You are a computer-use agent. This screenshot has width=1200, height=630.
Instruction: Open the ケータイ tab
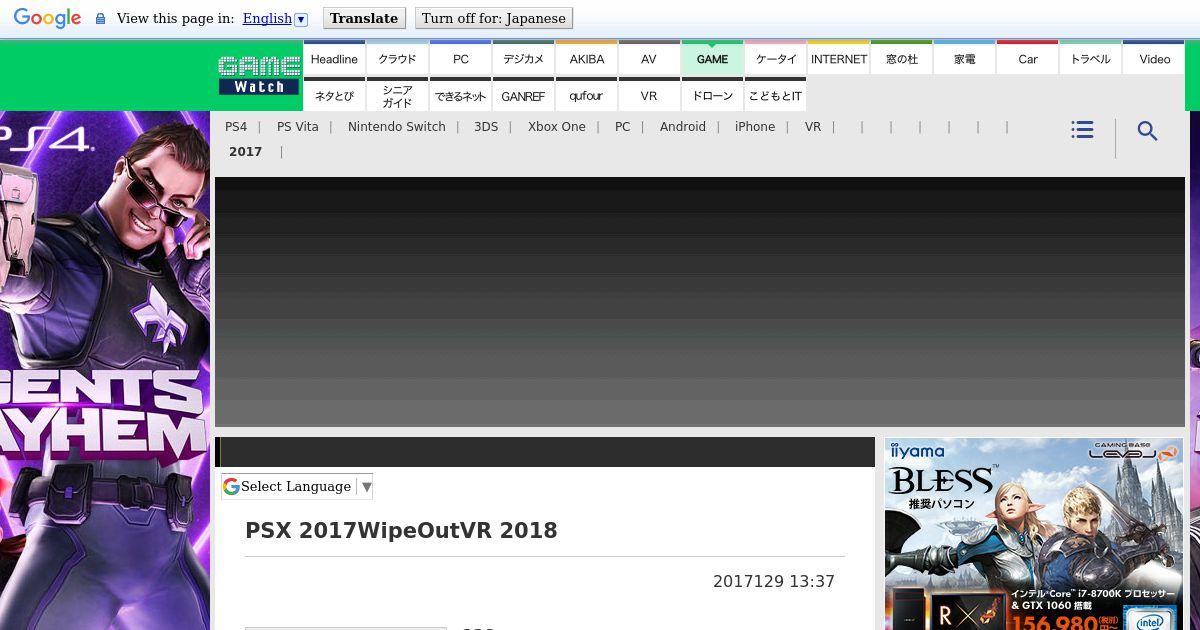[776, 58]
